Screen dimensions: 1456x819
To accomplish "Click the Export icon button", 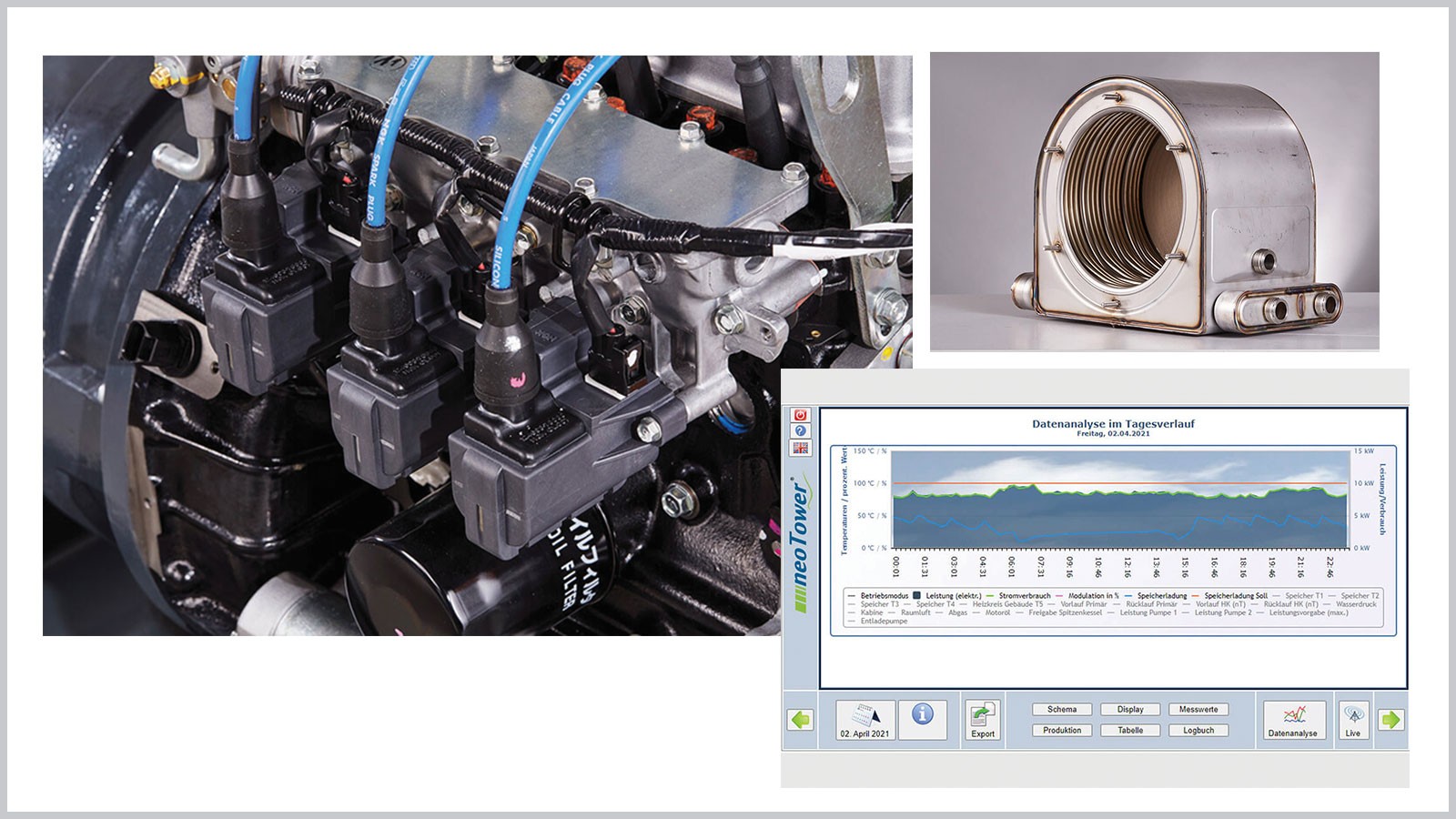I will [983, 720].
